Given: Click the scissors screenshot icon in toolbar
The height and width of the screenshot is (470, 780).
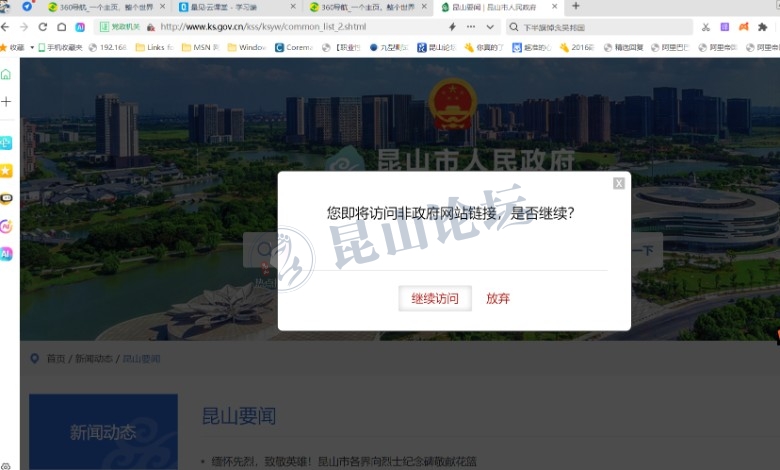Looking at the screenshot, I should point(706,27).
